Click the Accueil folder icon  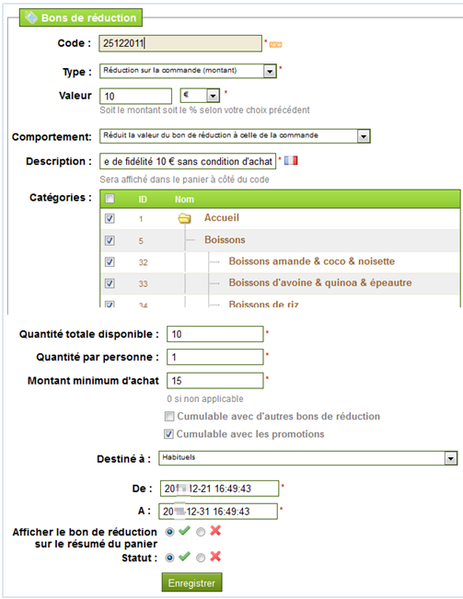point(185,219)
